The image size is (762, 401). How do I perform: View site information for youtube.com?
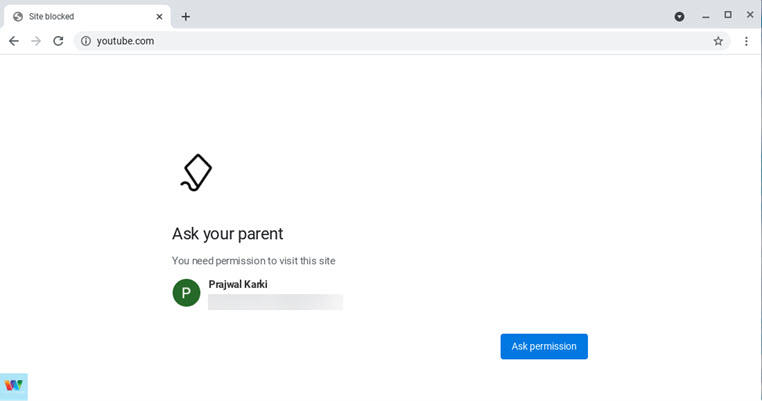tap(86, 41)
